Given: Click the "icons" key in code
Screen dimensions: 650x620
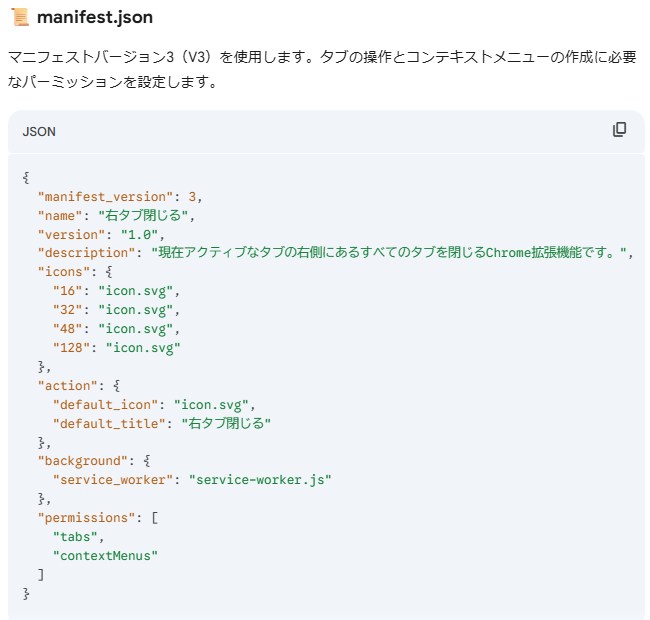Looking at the screenshot, I should pos(63,271).
